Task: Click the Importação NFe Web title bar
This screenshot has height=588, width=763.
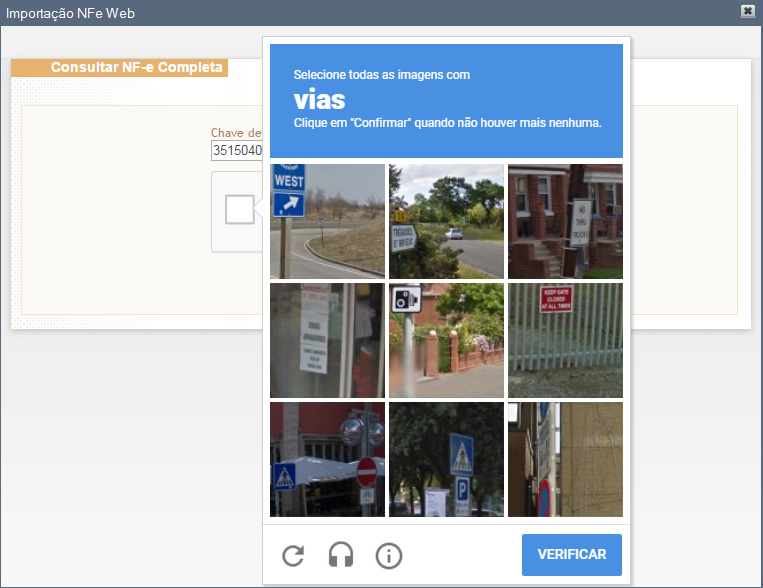Action: (370, 13)
